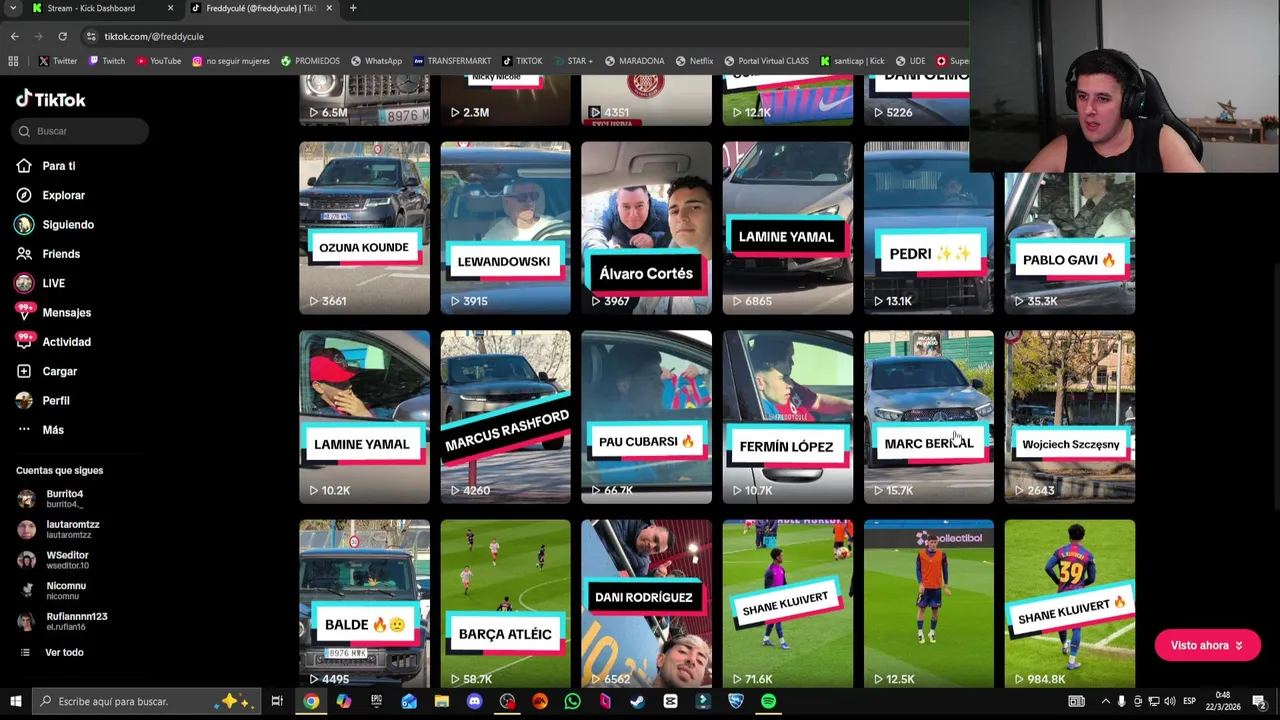1280x720 pixels.
Task: Click the tiktok.com address bar
Action: coord(520,36)
